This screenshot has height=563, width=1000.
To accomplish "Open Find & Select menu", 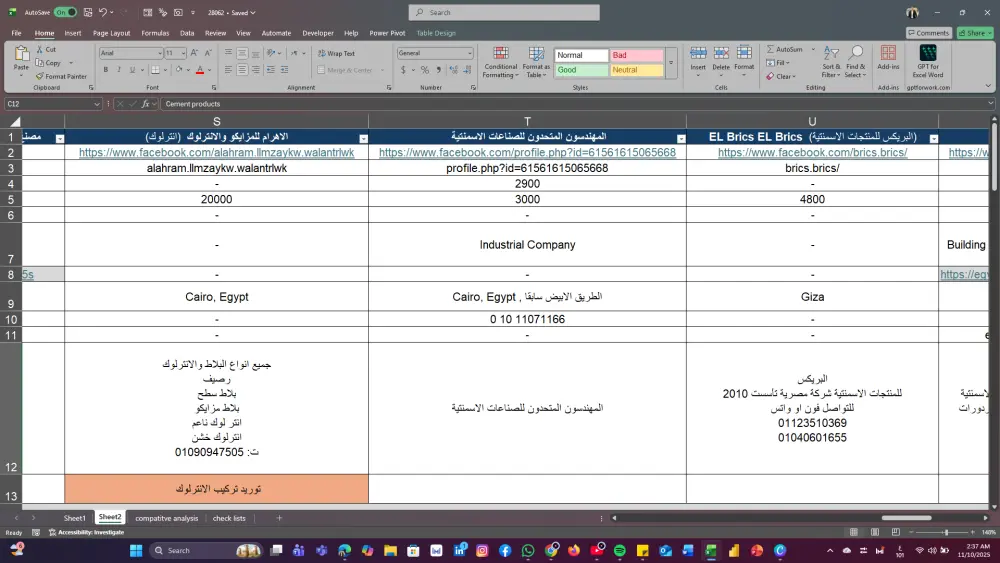I will (x=855, y=62).
